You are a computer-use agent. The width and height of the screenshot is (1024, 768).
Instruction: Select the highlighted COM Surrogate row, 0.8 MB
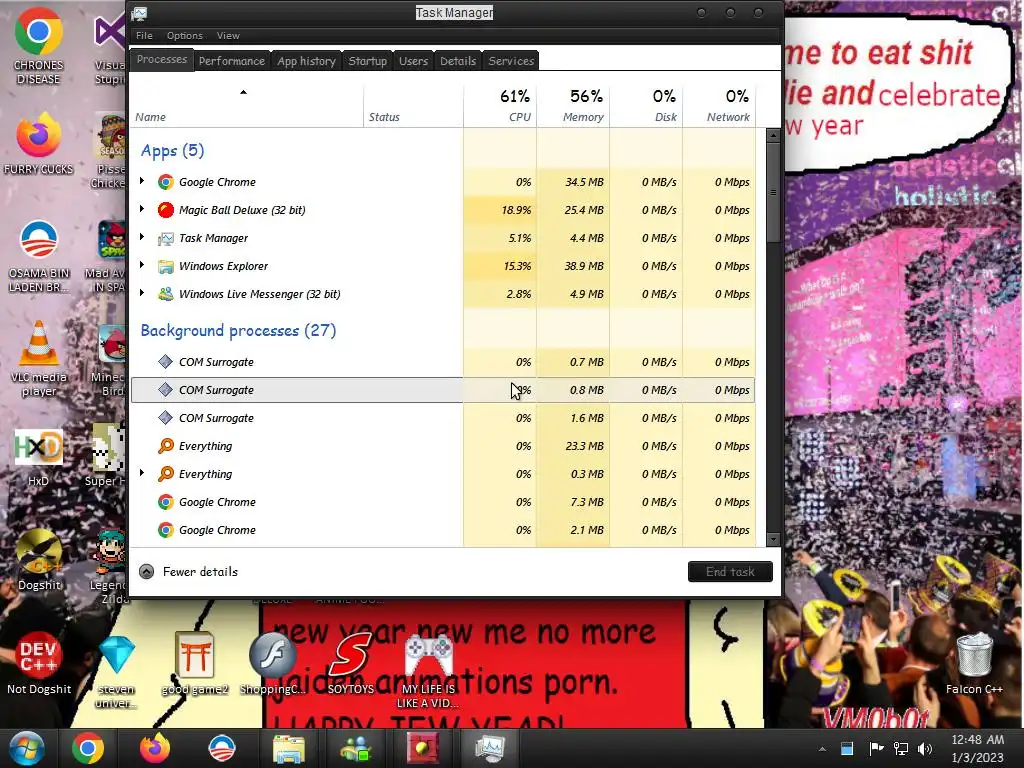[443, 390]
